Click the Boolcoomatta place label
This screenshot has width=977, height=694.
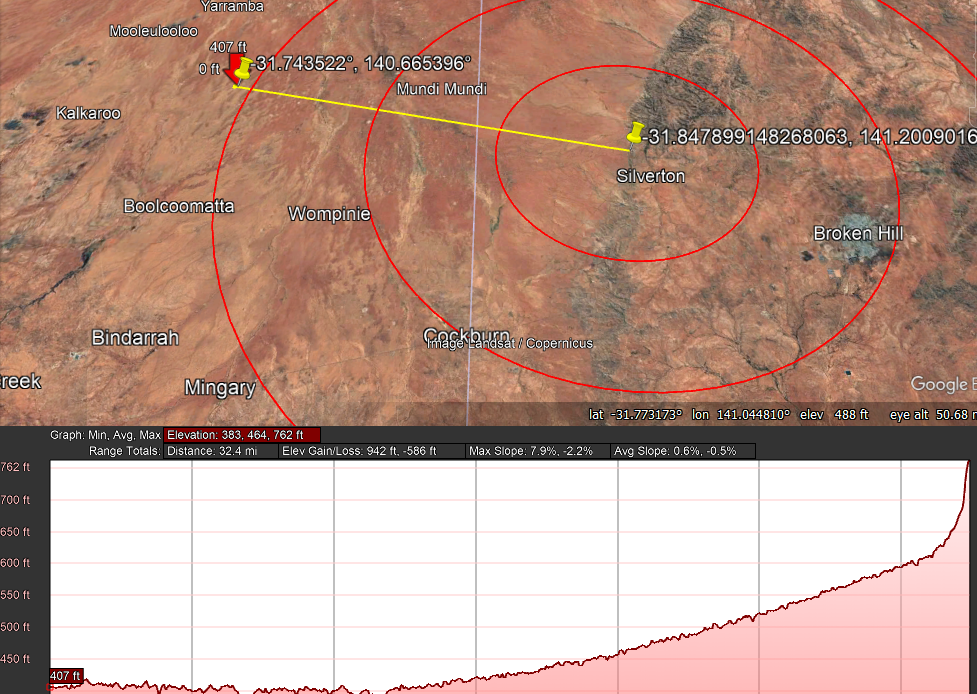coord(178,206)
